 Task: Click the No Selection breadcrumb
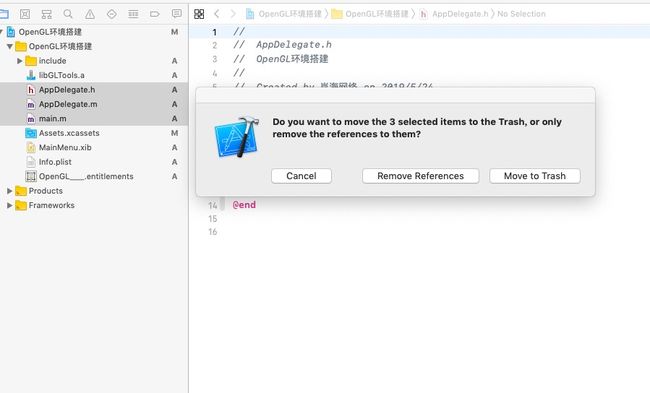(521, 14)
